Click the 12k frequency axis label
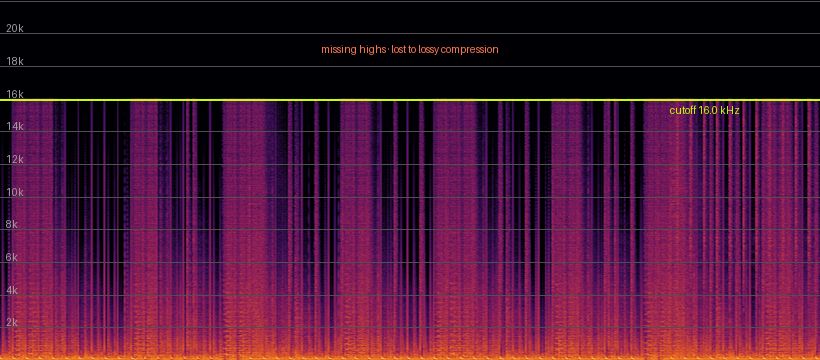Image resolution: width=820 pixels, height=360 pixels. [x=15, y=160]
